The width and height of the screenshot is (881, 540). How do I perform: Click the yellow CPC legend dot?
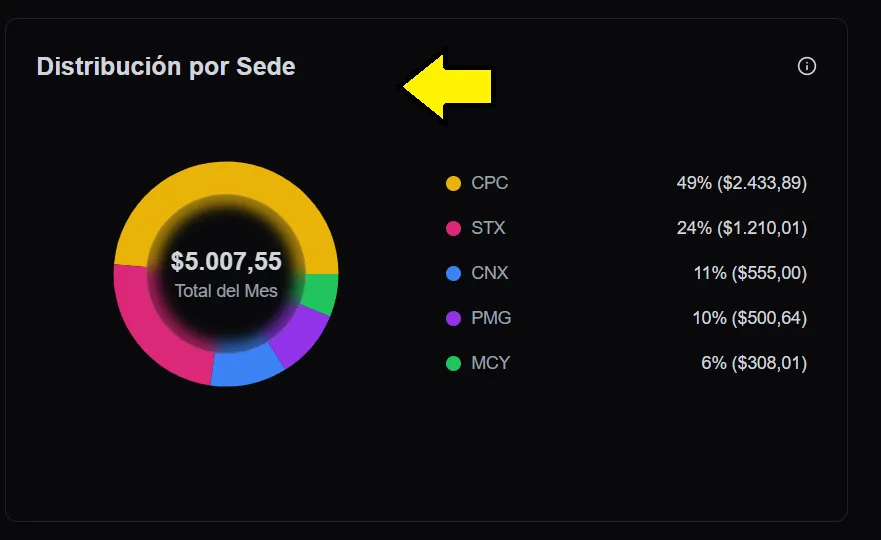click(453, 184)
